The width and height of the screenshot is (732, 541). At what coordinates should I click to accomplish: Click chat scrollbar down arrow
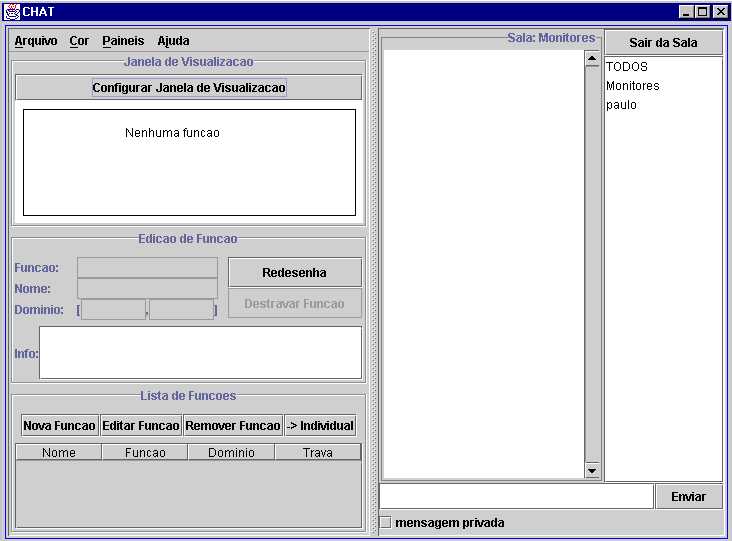(592, 471)
